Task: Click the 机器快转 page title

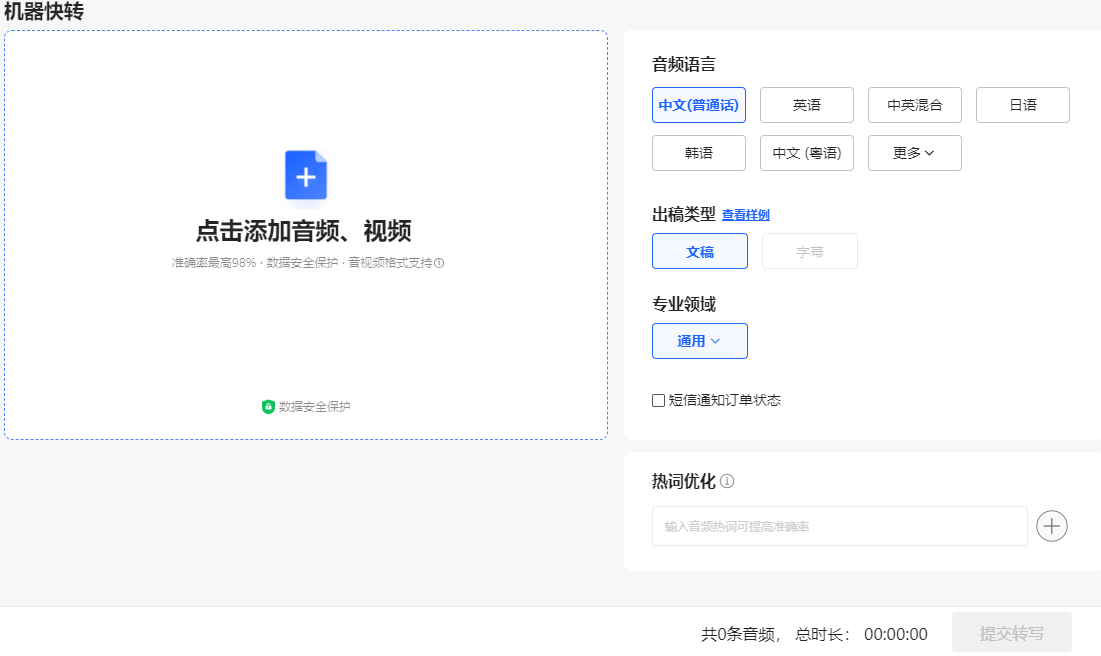Action: [x=44, y=11]
